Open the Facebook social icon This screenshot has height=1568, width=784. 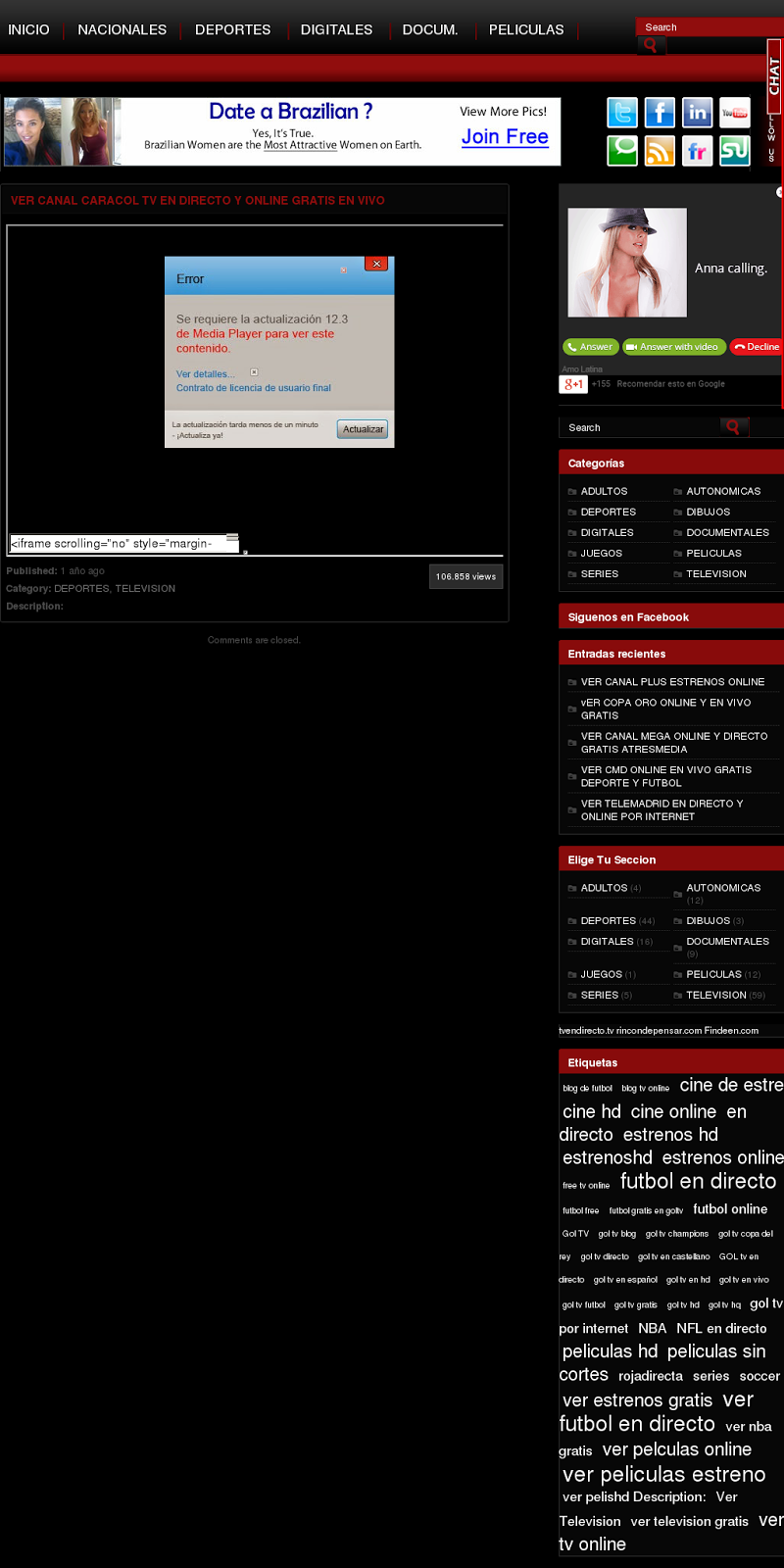660,113
